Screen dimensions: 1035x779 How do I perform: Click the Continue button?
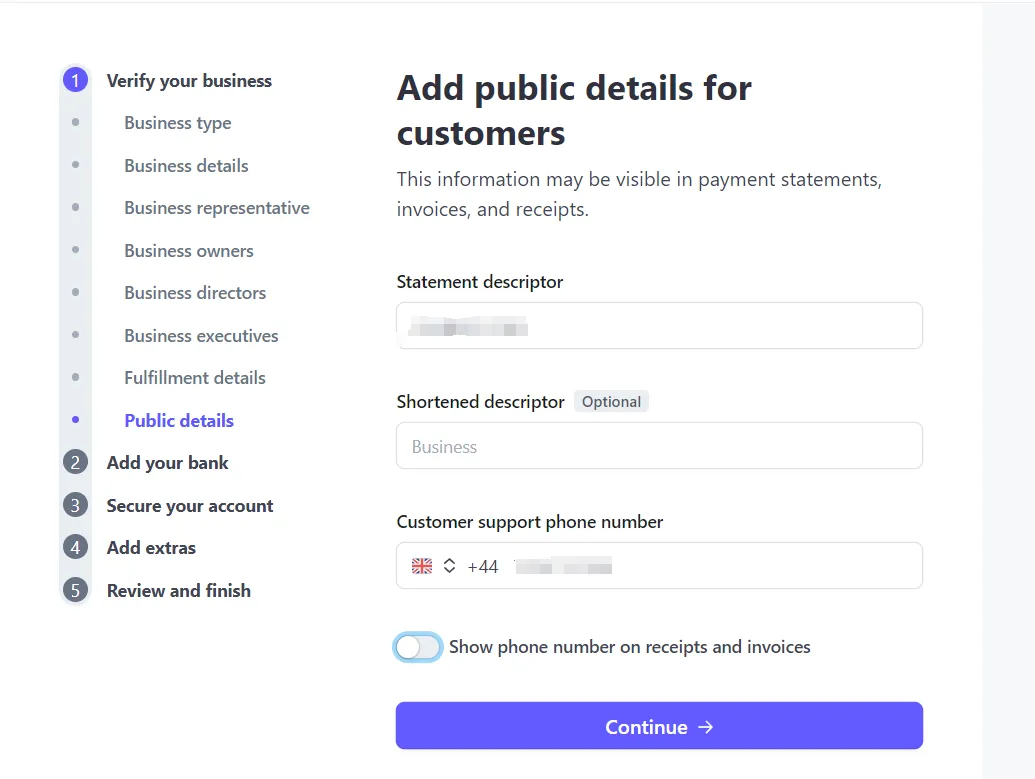click(659, 726)
